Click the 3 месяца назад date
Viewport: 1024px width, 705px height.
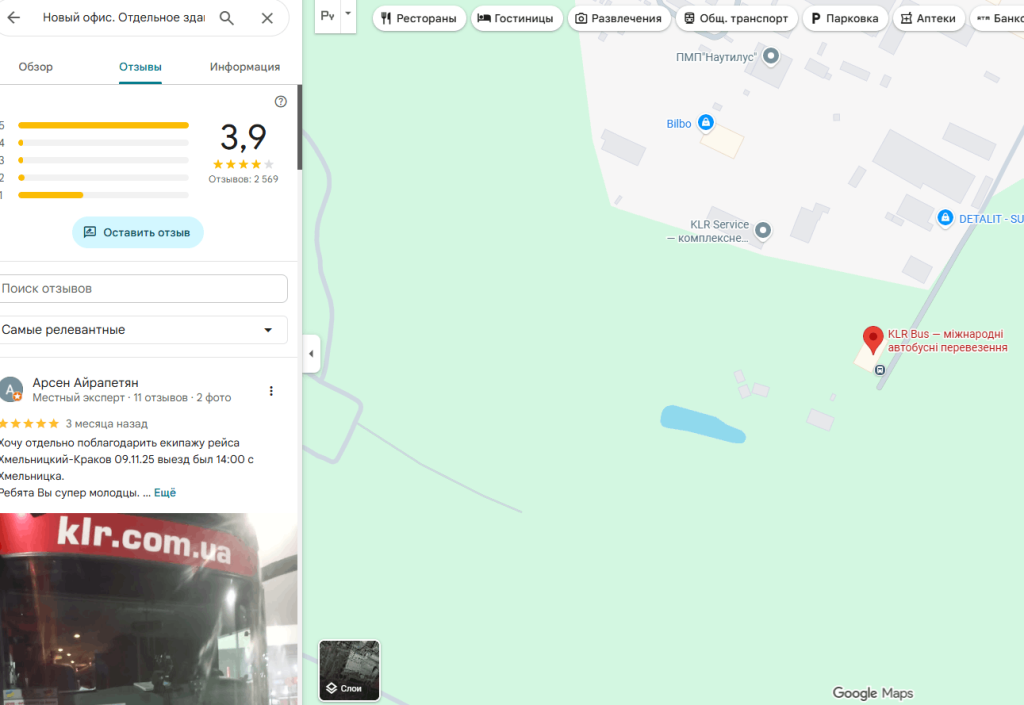coord(106,424)
